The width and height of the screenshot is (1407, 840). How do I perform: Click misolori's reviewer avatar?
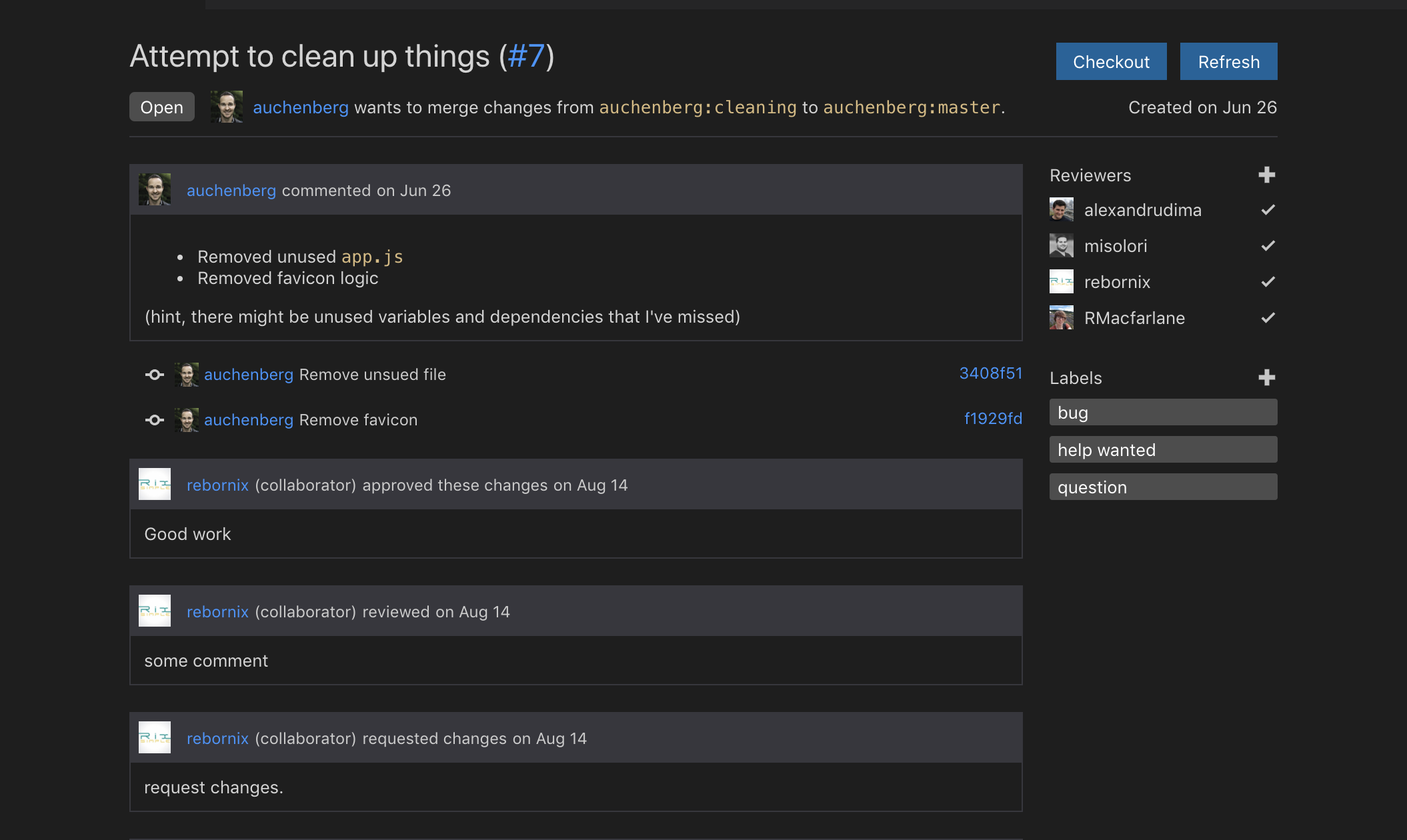pos(1060,245)
